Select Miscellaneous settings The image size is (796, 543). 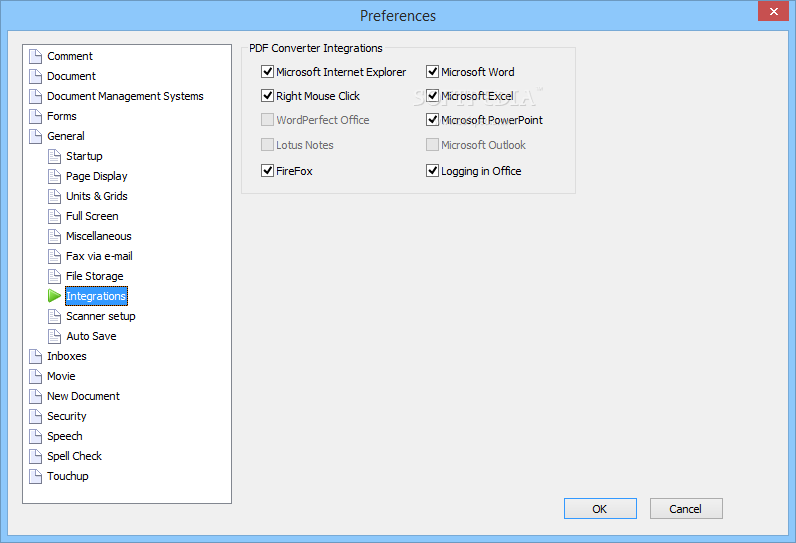pos(98,236)
